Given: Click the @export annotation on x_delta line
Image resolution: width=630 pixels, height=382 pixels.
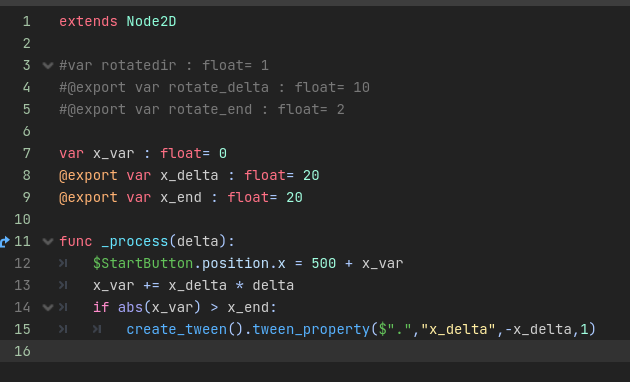Looking at the screenshot, I should coord(88,176).
